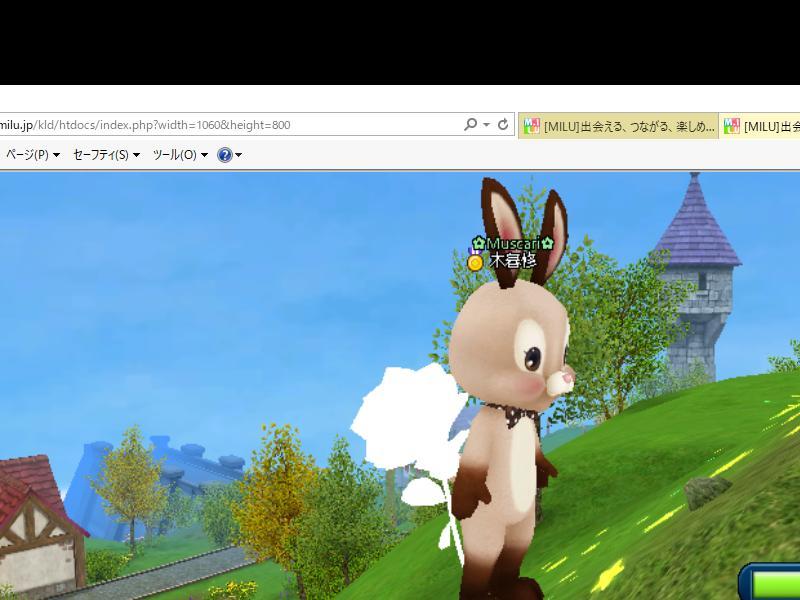Expand the help icon dropdown arrow
This screenshot has width=800, height=600.
239,155
